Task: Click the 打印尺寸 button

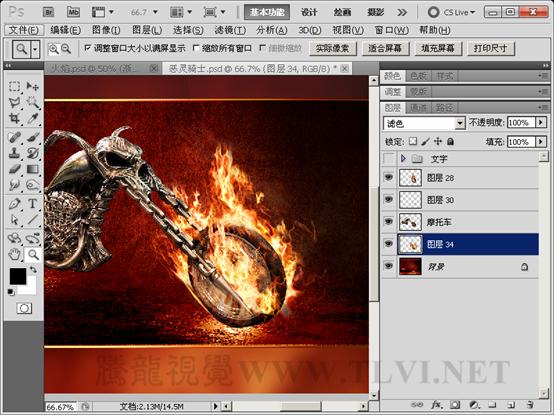Action: pos(491,48)
